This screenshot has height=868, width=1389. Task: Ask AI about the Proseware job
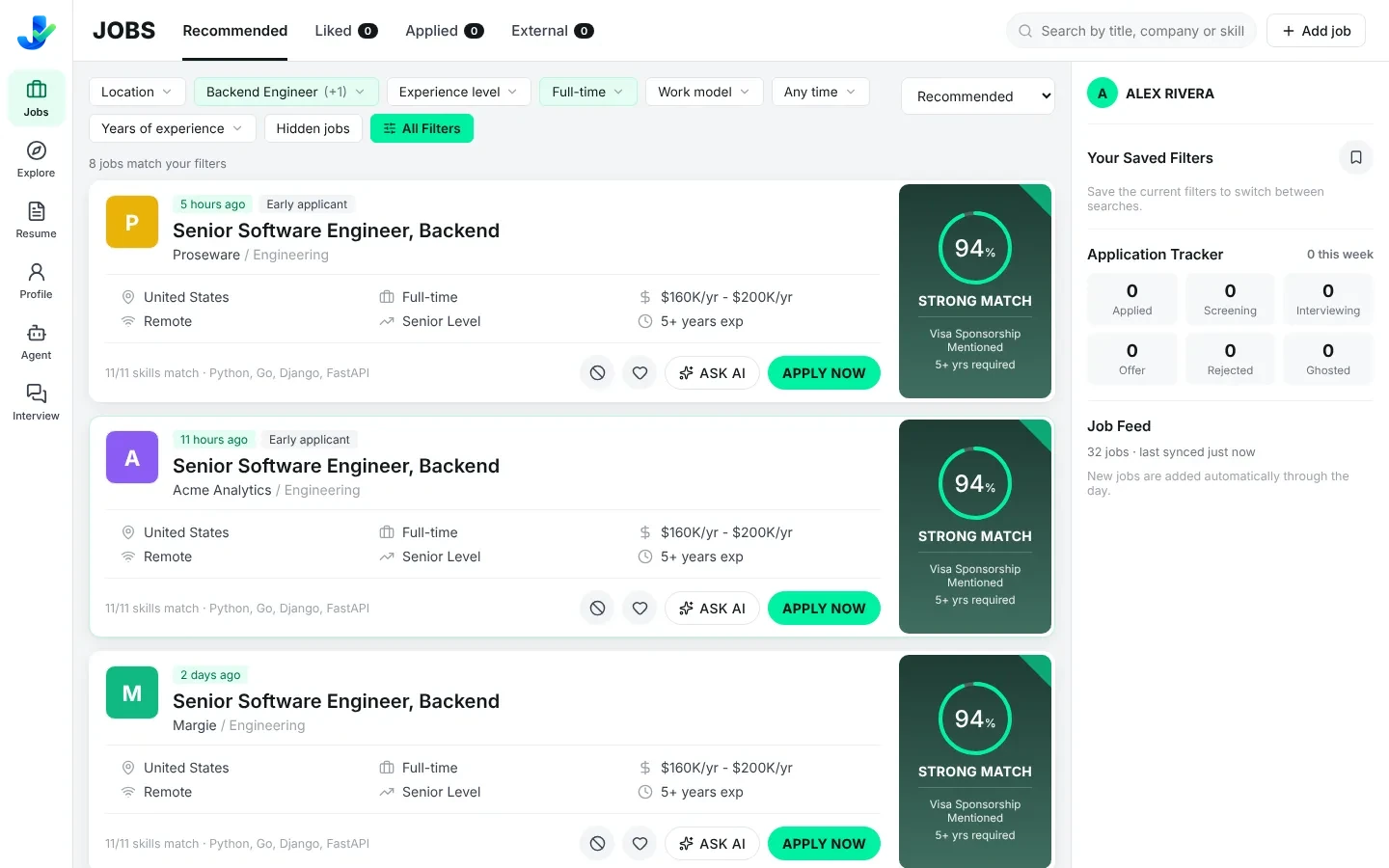[x=712, y=373]
